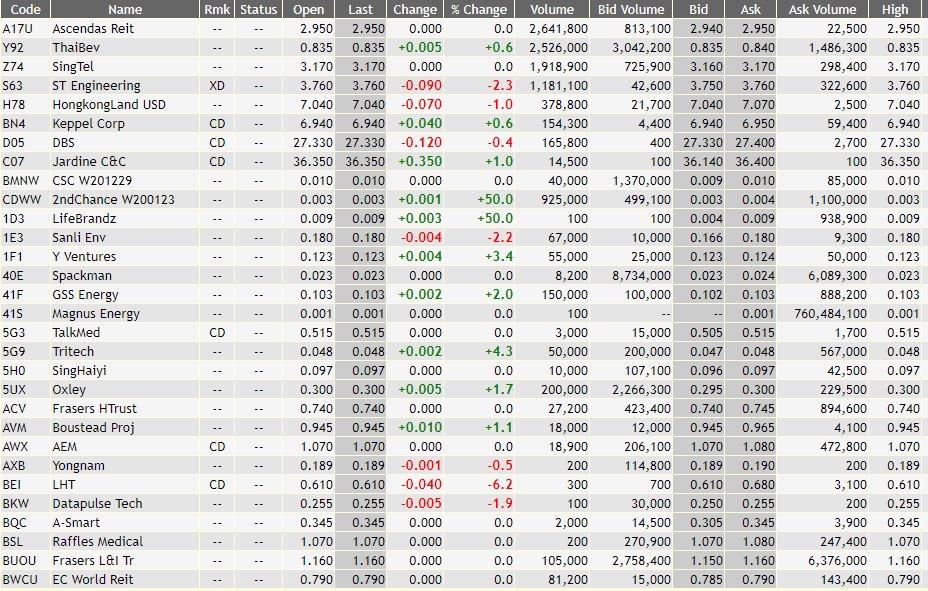Viewport: 928px width, 591px height.
Task: Click the Rmk column header
Action: tap(217, 9)
